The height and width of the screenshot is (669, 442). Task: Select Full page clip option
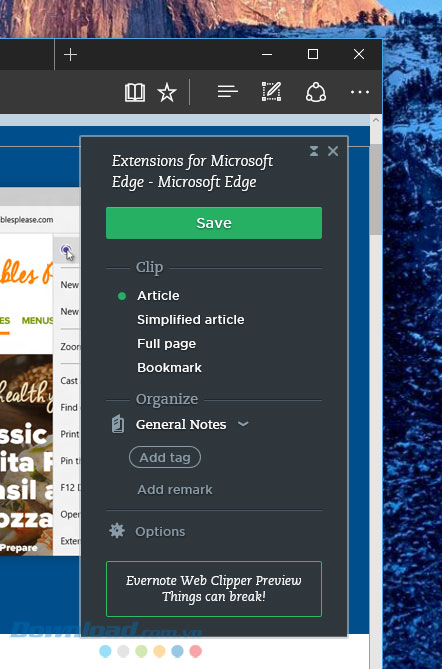pyautogui.click(x=166, y=344)
